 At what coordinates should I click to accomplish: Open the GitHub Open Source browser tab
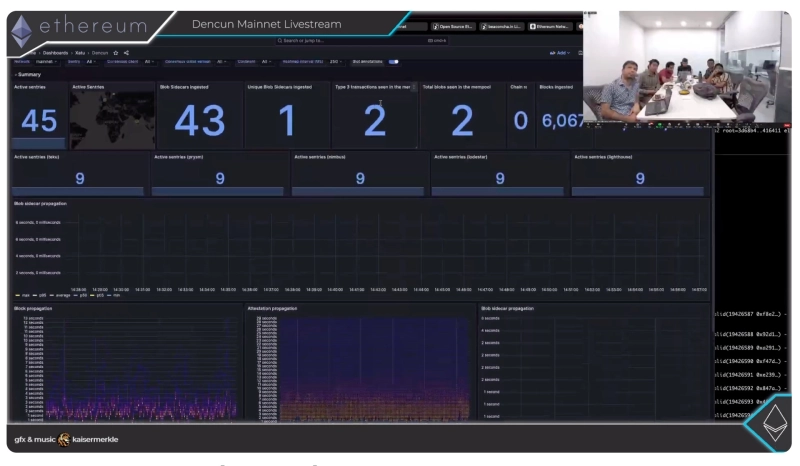455,26
